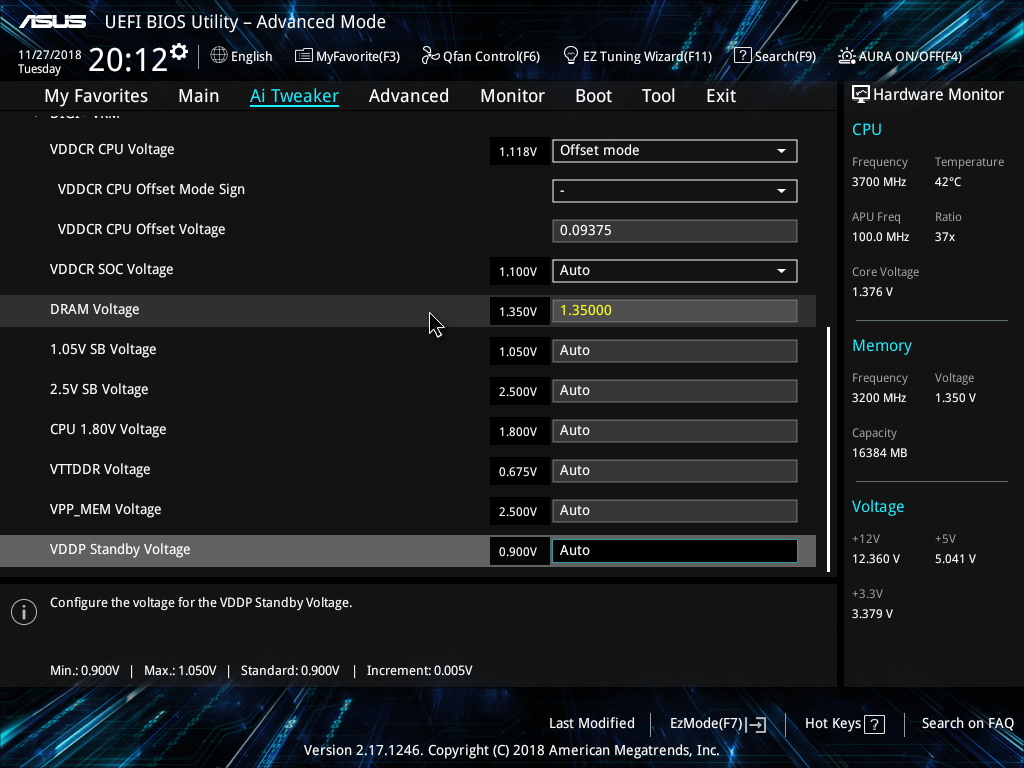Click Memory Capacity 16384 MB value
The image size is (1024, 768).
pyautogui.click(x=880, y=453)
